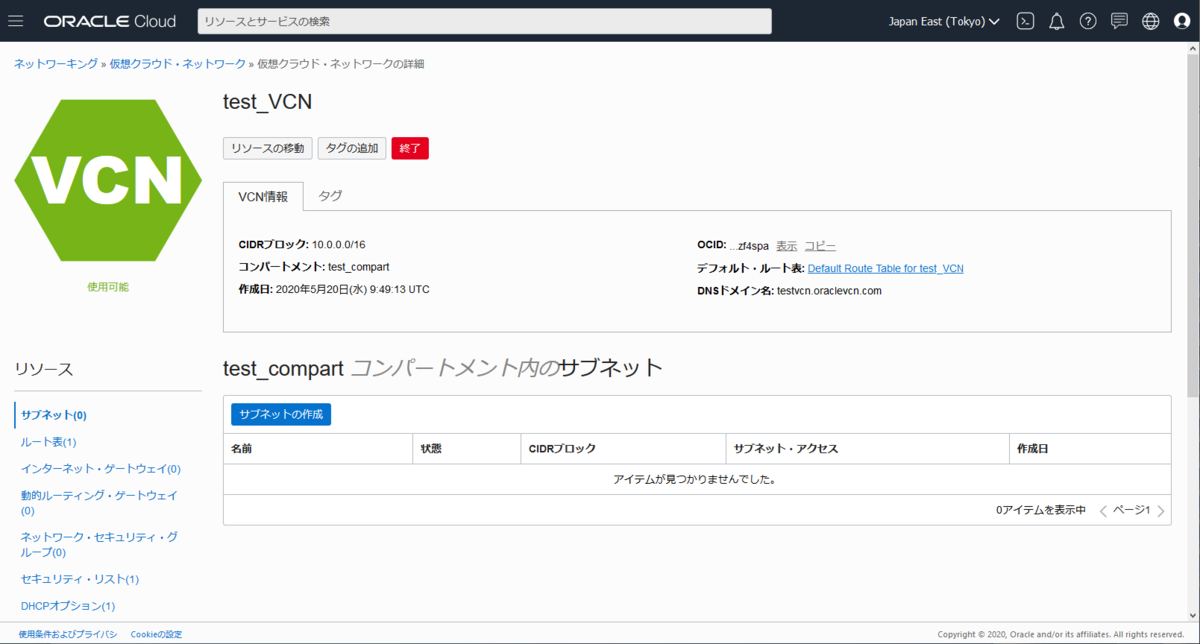Select ルート表(1) in resources
The height and width of the screenshot is (644, 1200).
(x=49, y=442)
